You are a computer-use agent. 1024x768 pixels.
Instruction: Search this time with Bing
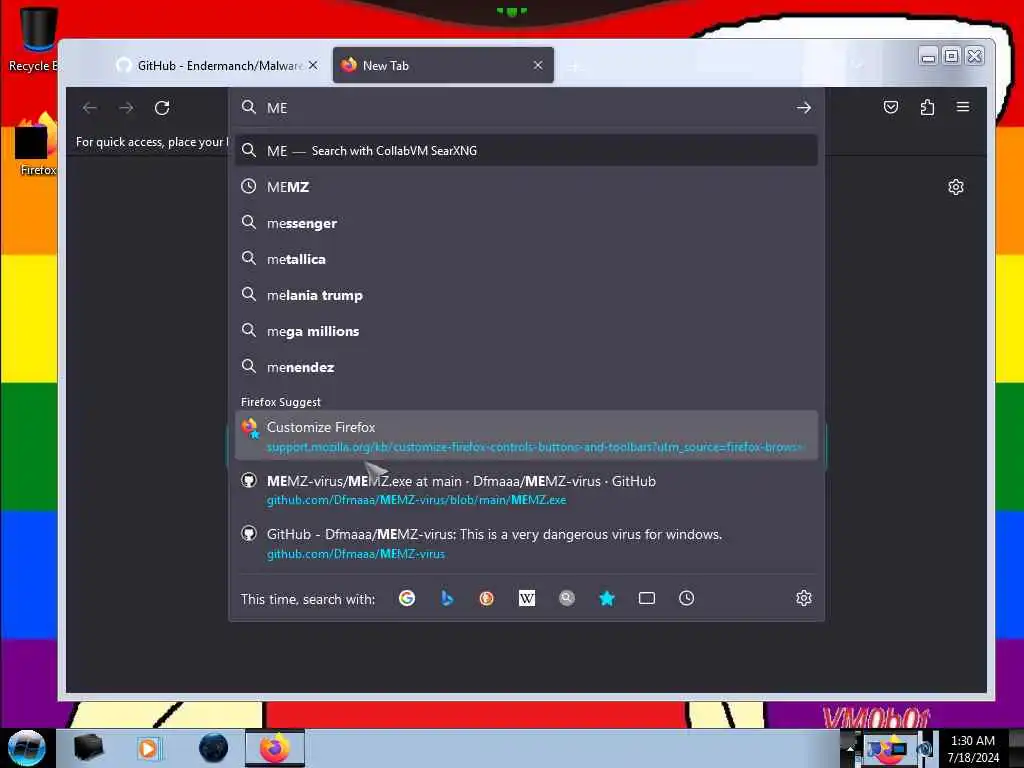(x=447, y=598)
